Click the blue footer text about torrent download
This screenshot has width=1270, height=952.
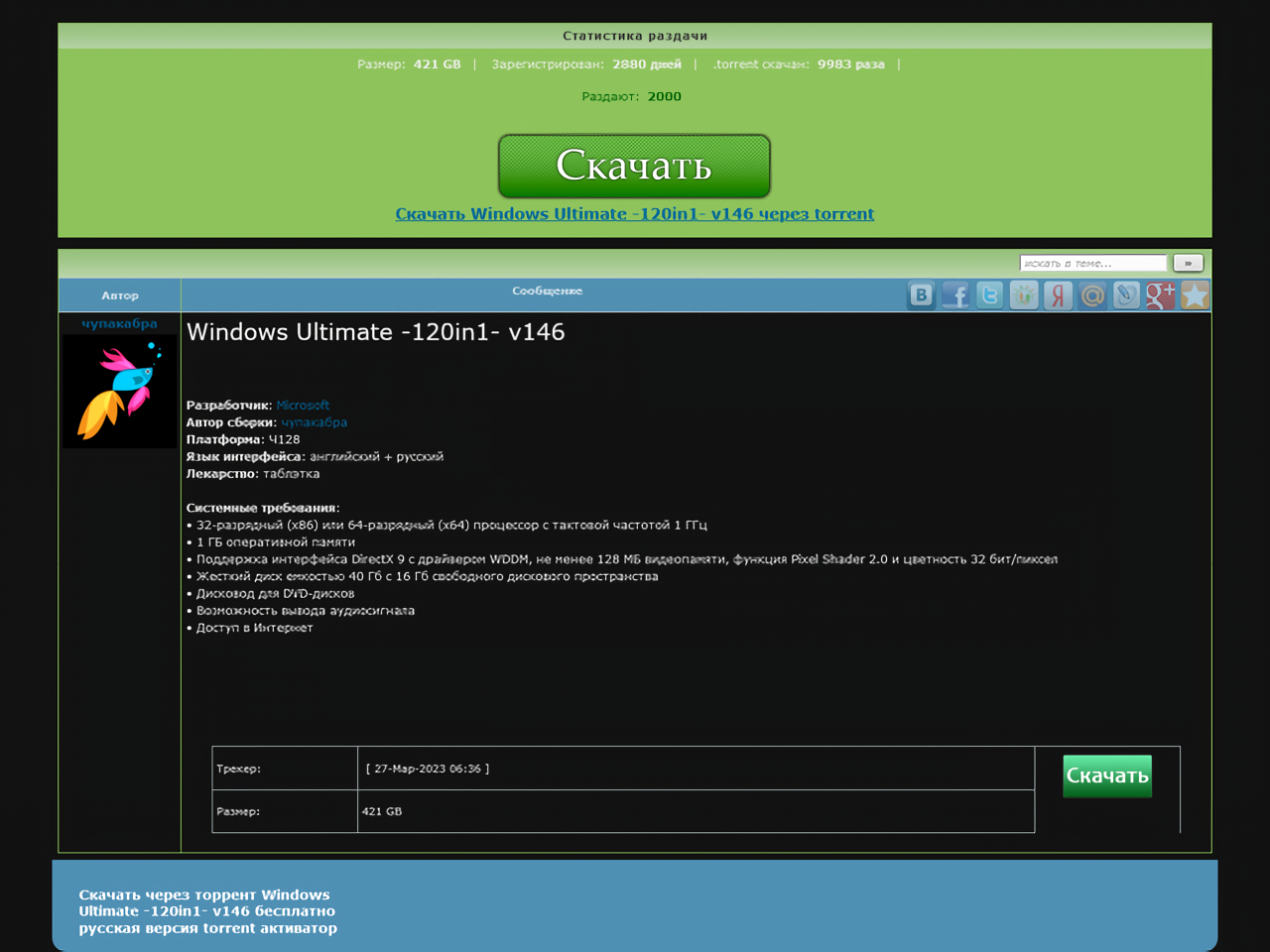[208, 911]
